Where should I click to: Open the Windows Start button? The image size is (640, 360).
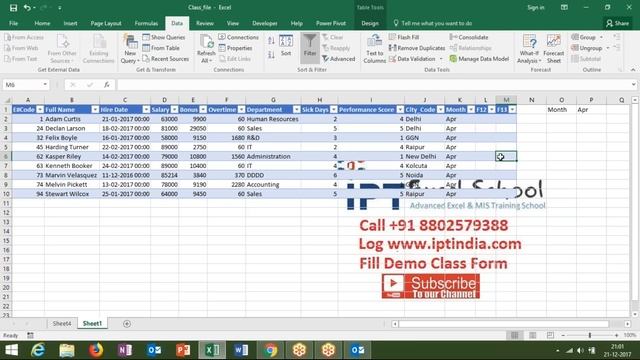pos(11,350)
